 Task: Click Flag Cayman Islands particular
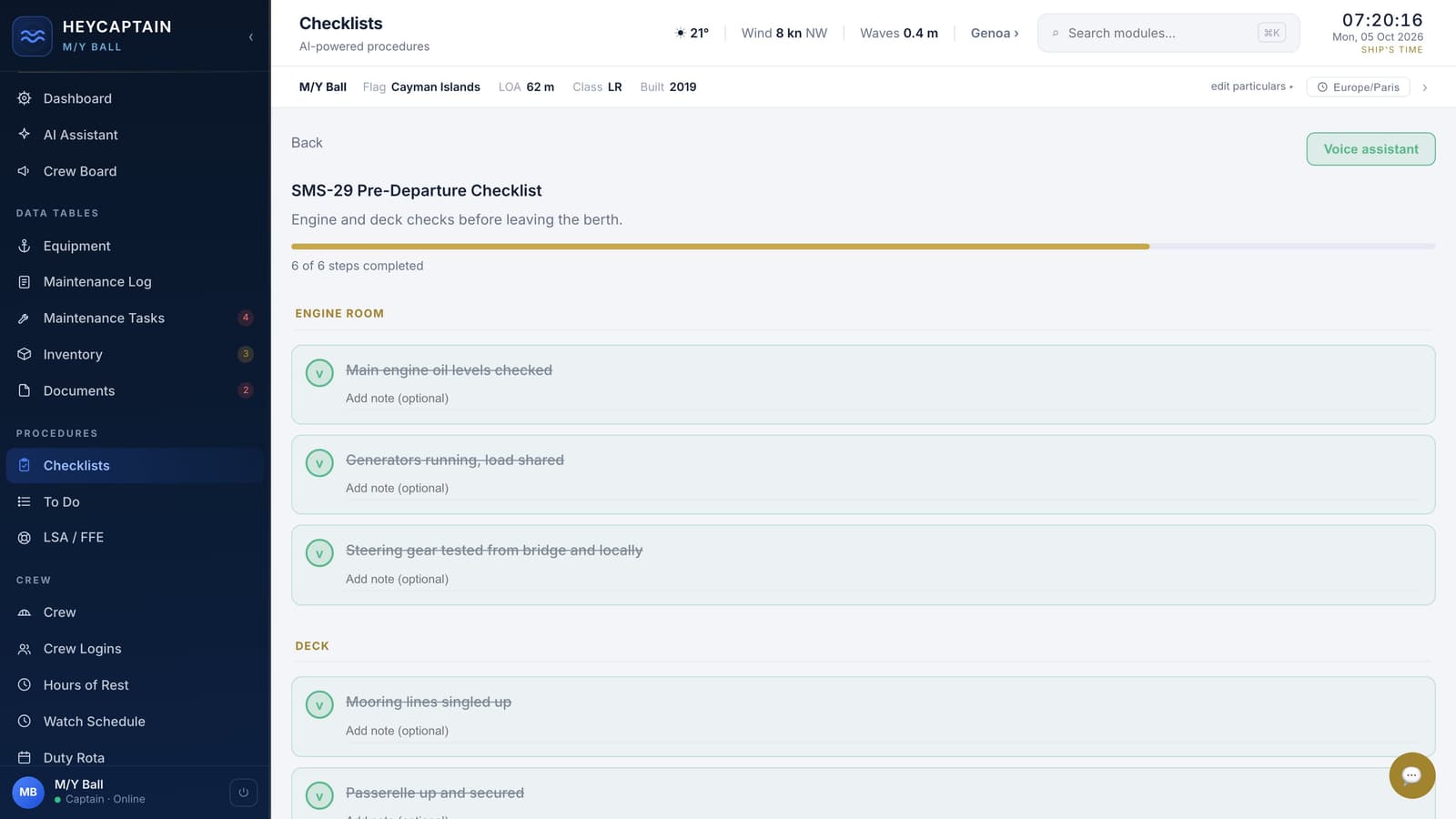click(421, 87)
